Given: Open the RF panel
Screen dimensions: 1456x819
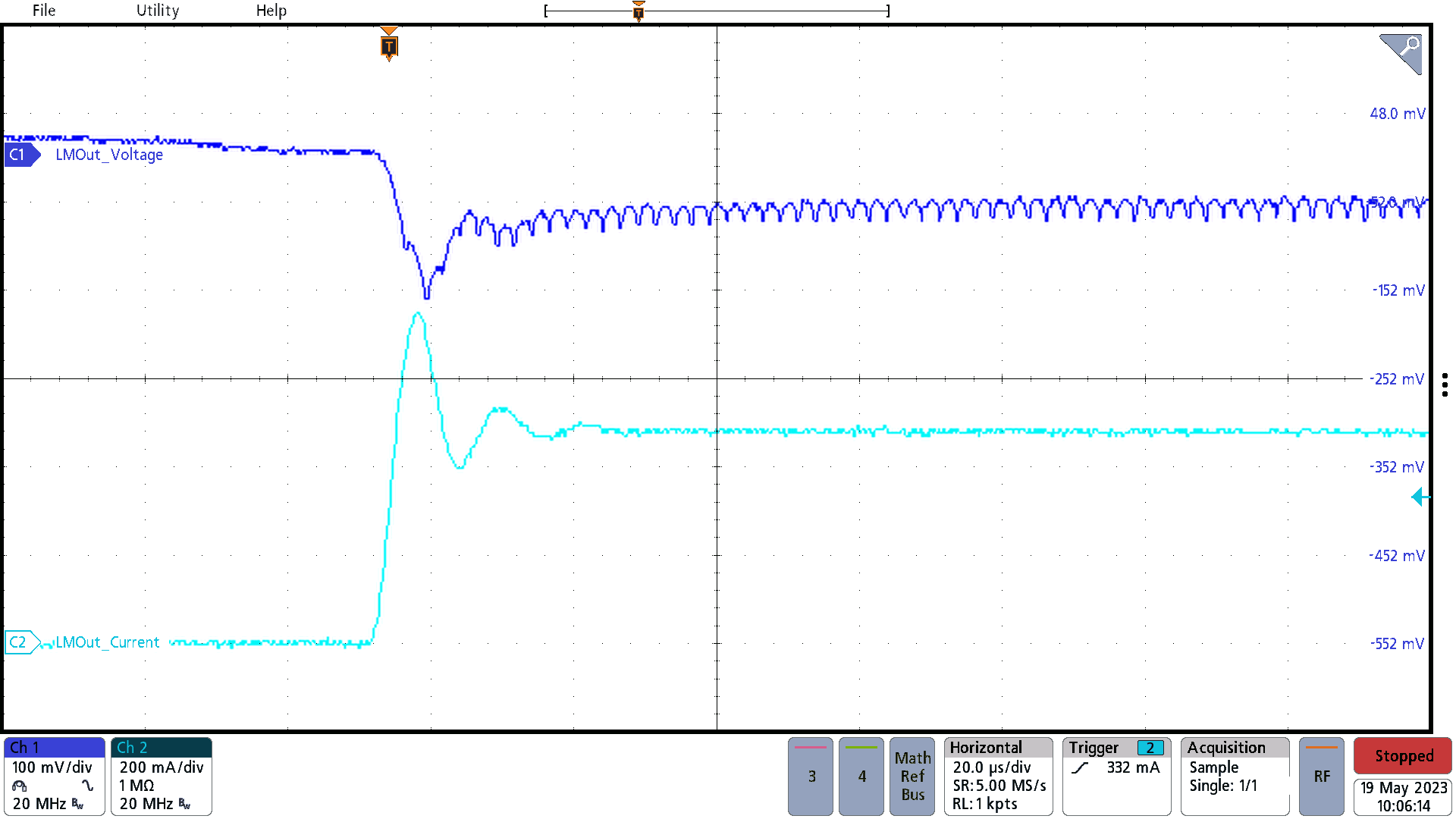Looking at the screenshot, I should [x=1321, y=776].
